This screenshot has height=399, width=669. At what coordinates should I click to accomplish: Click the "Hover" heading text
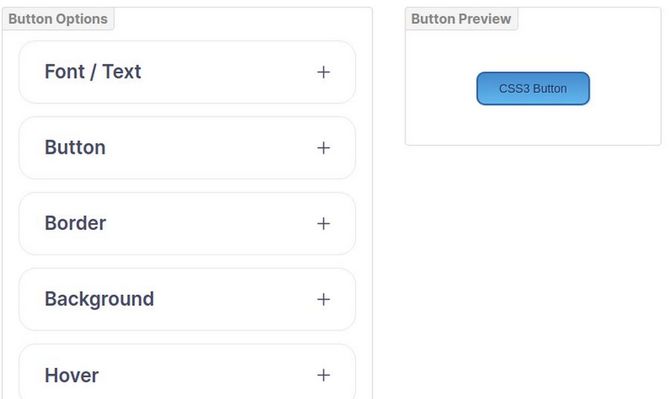coord(72,376)
